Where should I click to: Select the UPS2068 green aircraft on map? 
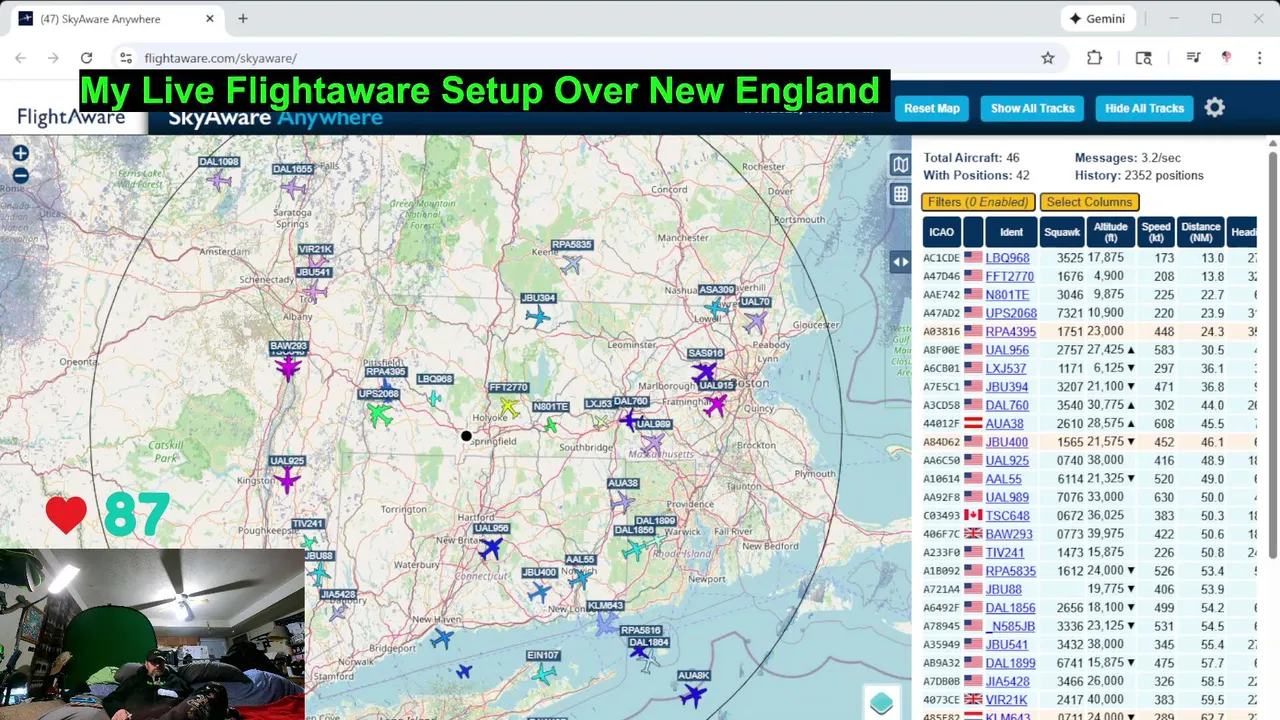(379, 414)
